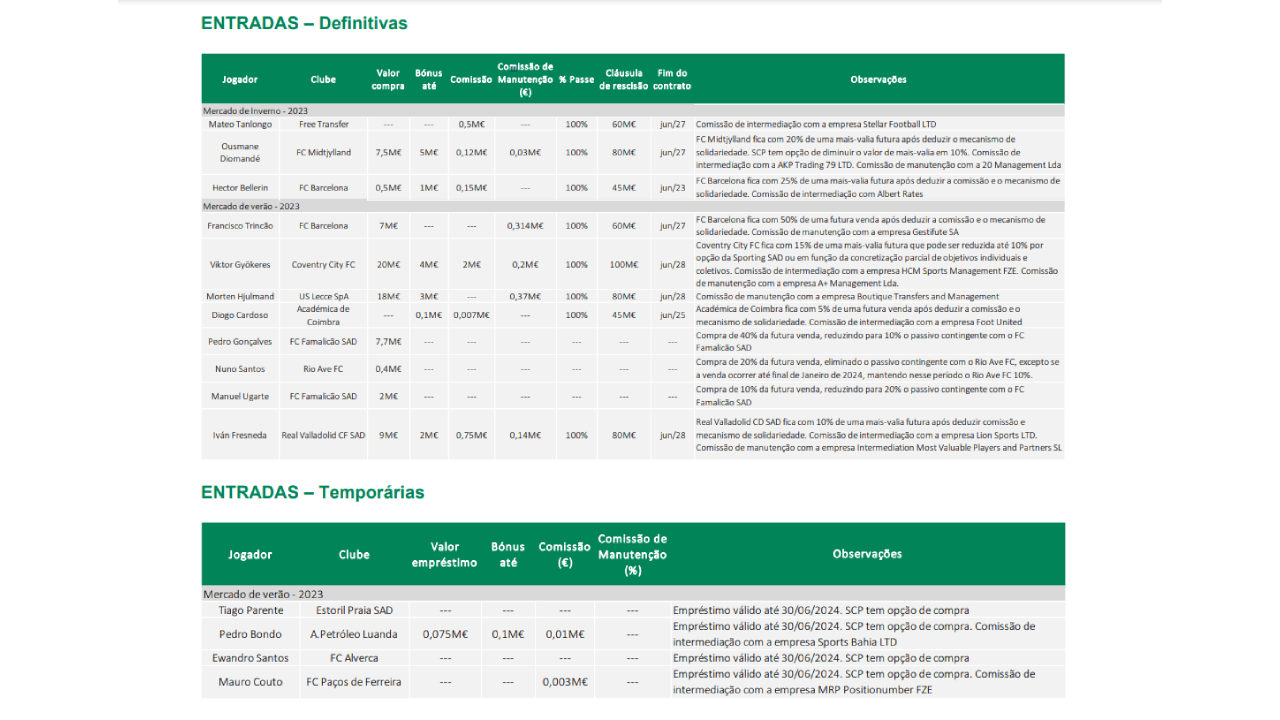Select the Estoril Praia SAD club cell
This screenshot has height=720, width=1280.
[354, 610]
